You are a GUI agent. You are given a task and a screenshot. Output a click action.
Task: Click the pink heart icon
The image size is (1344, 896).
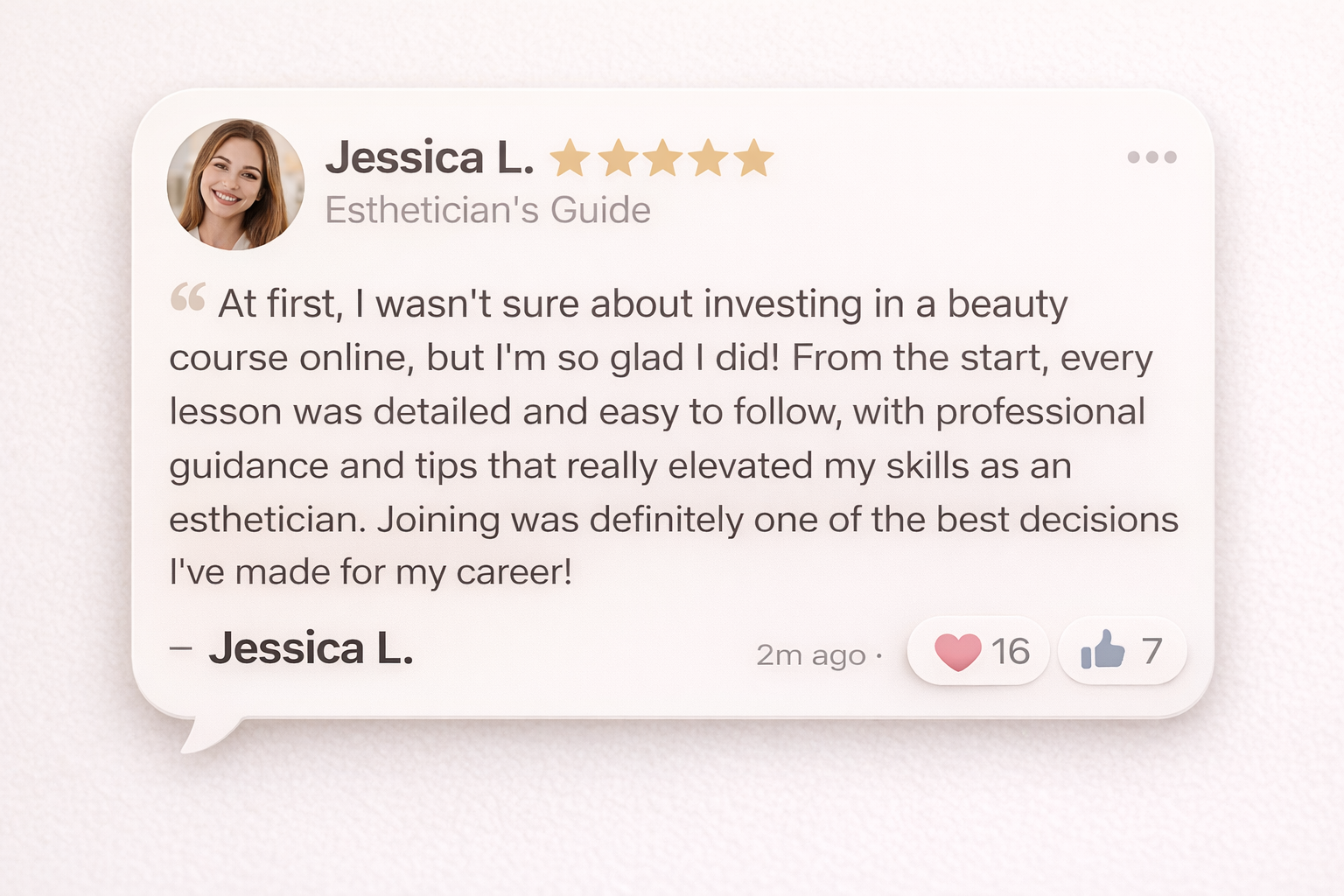(x=957, y=652)
